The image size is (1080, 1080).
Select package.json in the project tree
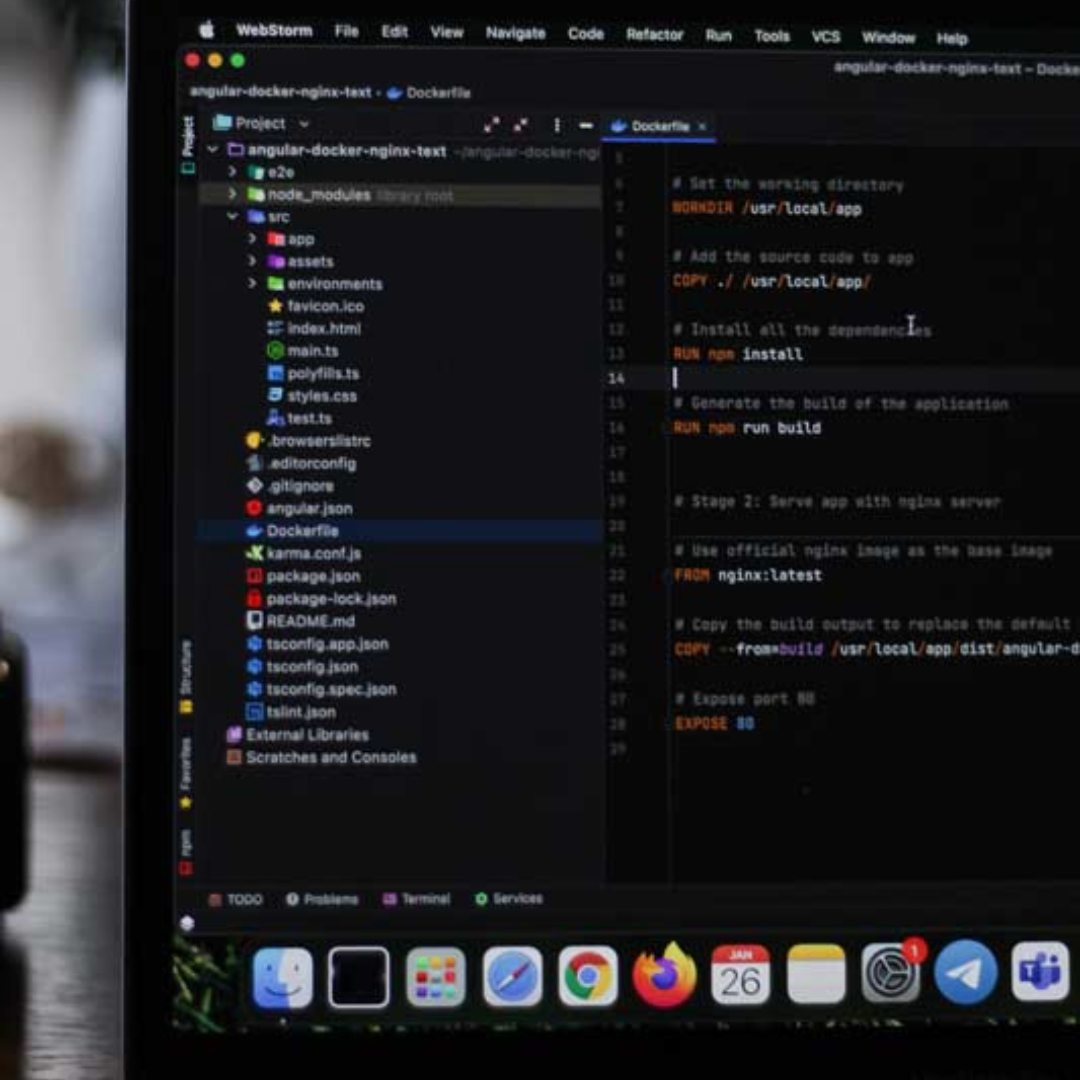(x=312, y=576)
